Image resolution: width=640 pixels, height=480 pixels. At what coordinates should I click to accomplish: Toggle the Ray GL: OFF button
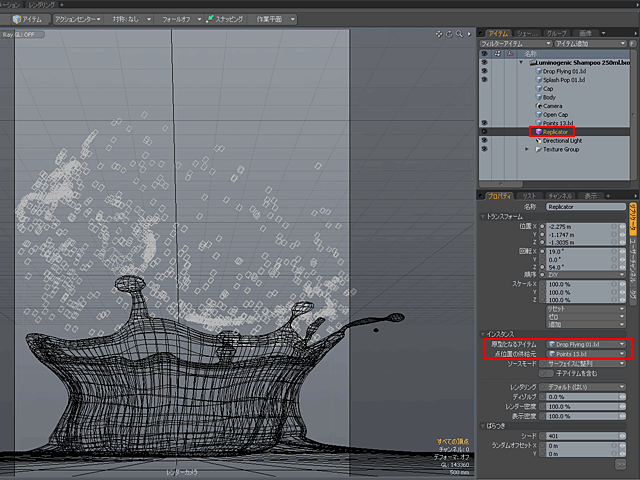click(x=22, y=35)
